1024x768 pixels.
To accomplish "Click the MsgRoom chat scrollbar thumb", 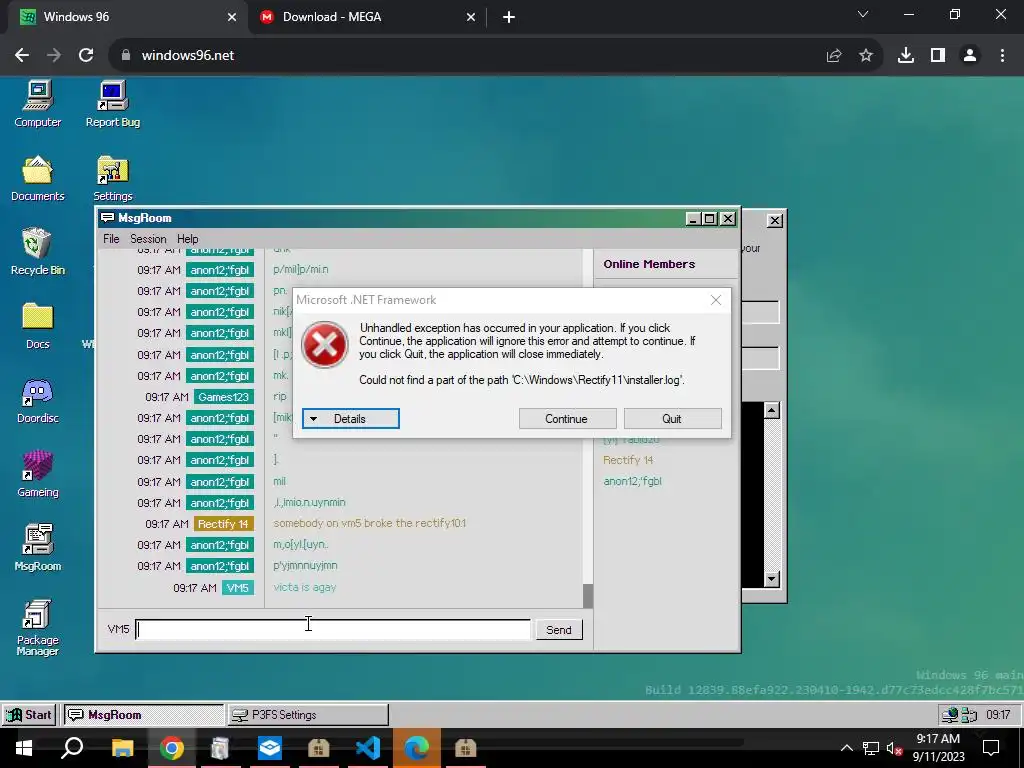I will [x=588, y=596].
